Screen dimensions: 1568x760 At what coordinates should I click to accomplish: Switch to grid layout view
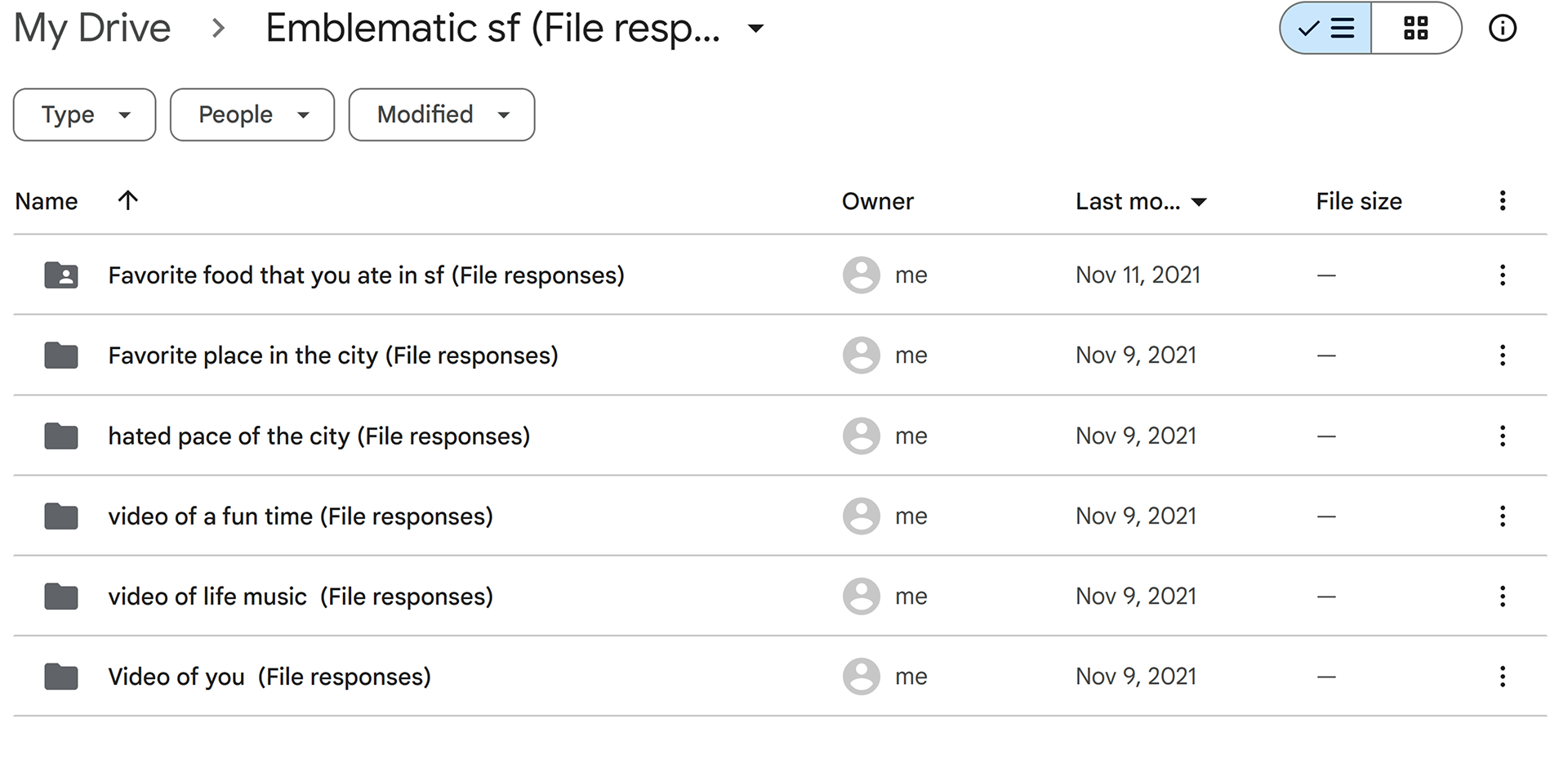[1416, 29]
